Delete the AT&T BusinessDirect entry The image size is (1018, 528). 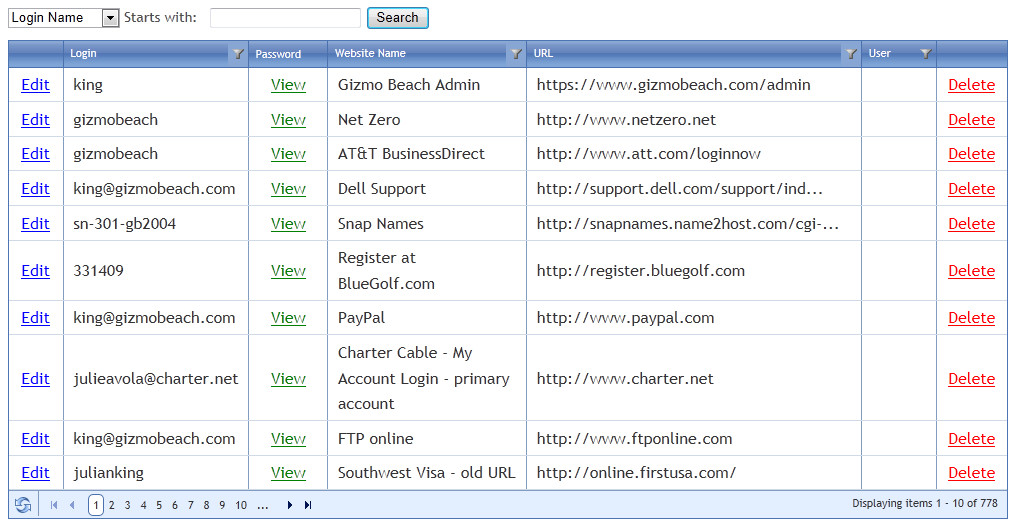(971, 154)
